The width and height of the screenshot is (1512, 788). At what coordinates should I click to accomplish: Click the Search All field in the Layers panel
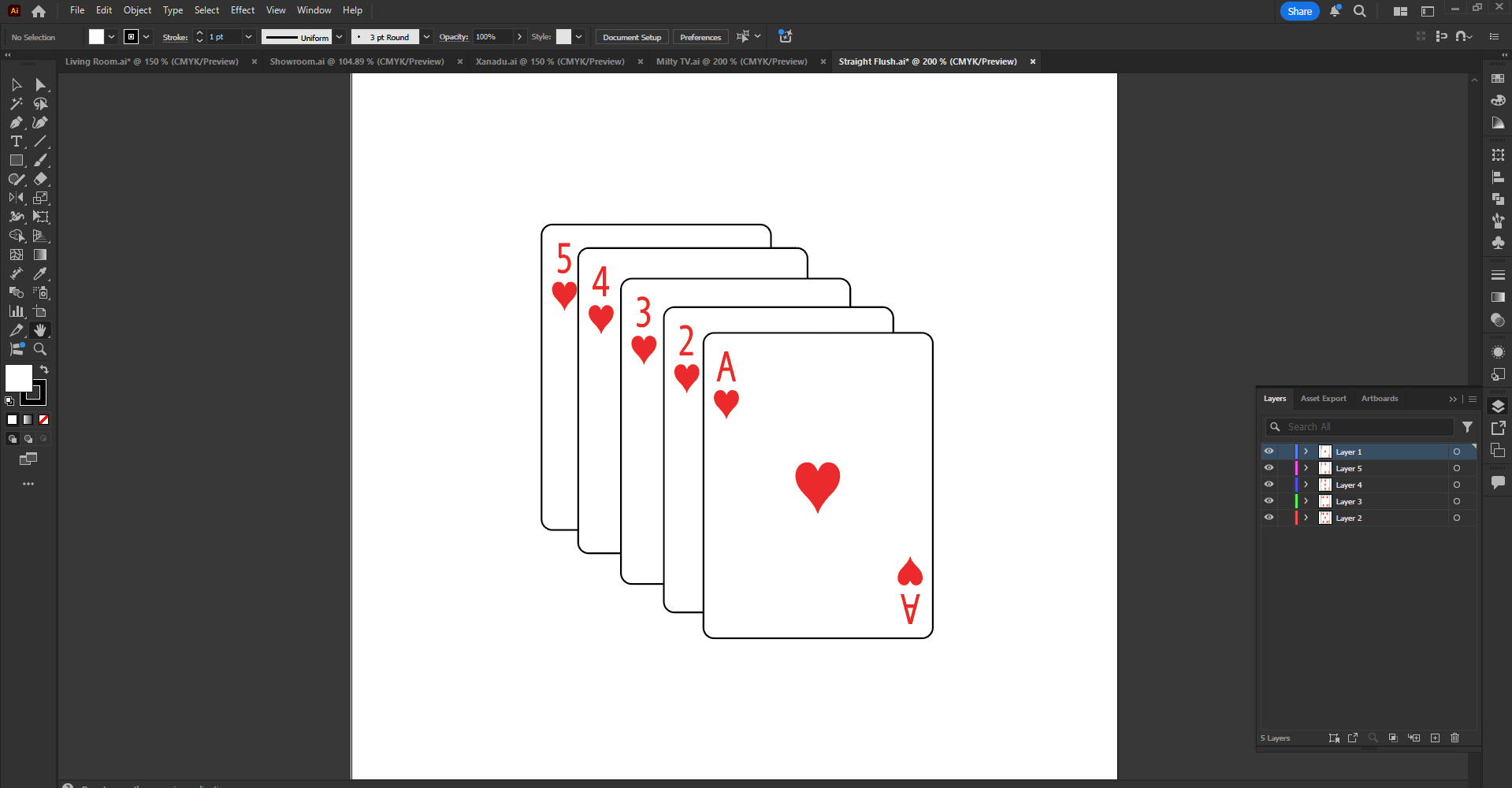(1359, 426)
